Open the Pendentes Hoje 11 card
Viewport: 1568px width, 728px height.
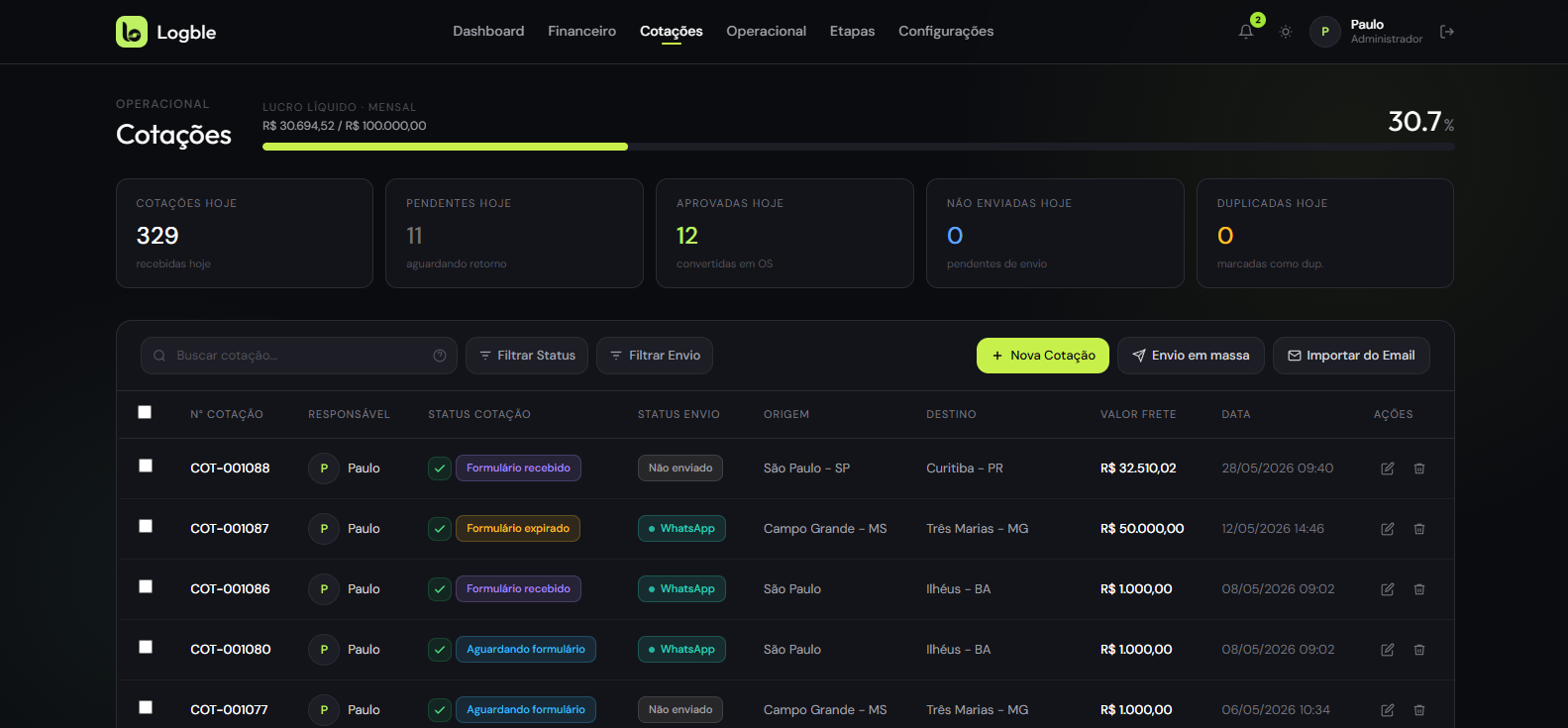[x=514, y=234]
